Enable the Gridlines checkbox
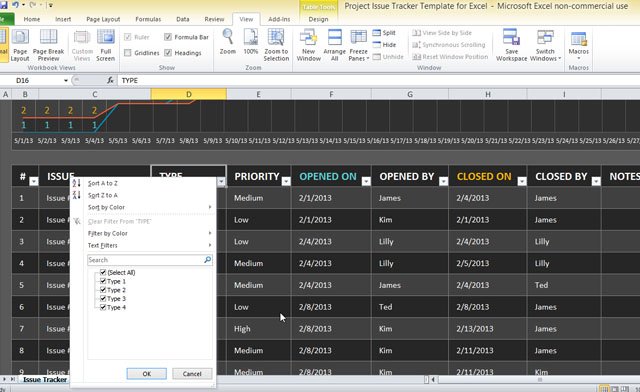The width and height of the screenshot is (640, 392). 128,53
